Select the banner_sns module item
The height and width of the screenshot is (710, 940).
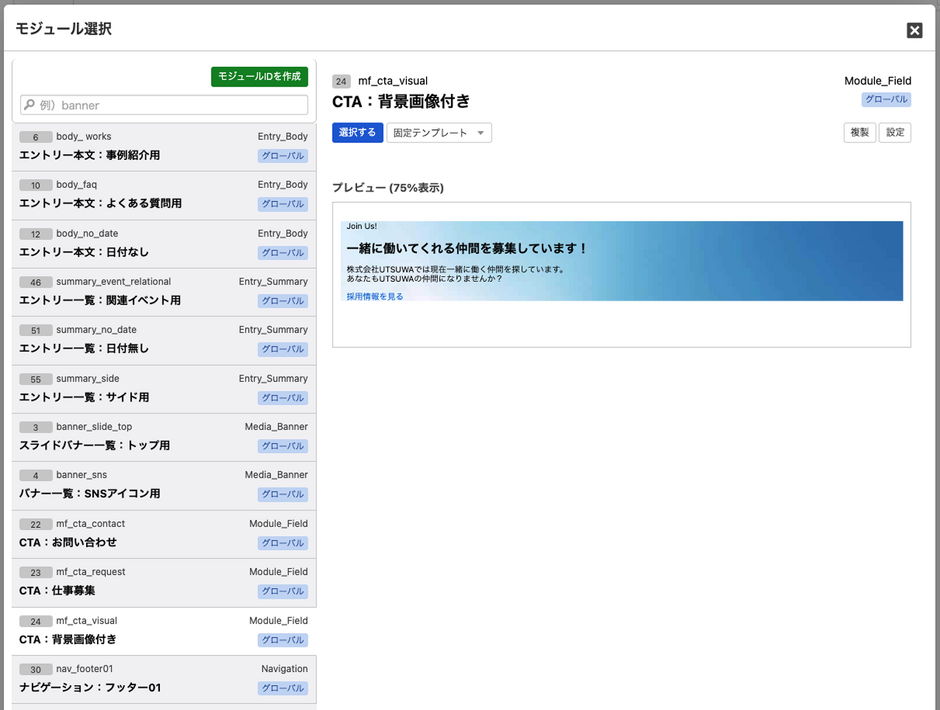164,484
